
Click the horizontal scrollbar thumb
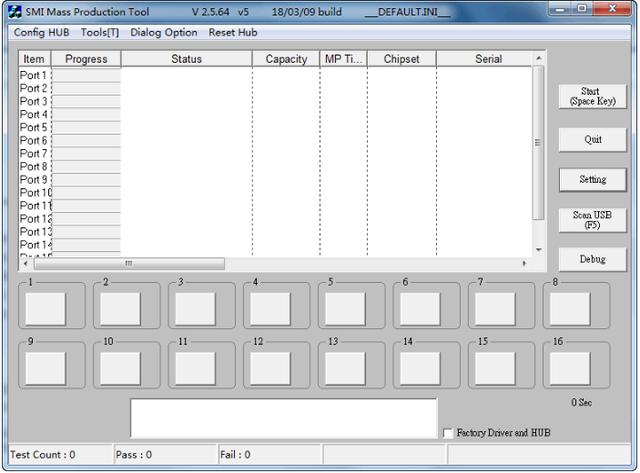pos(129,263)
